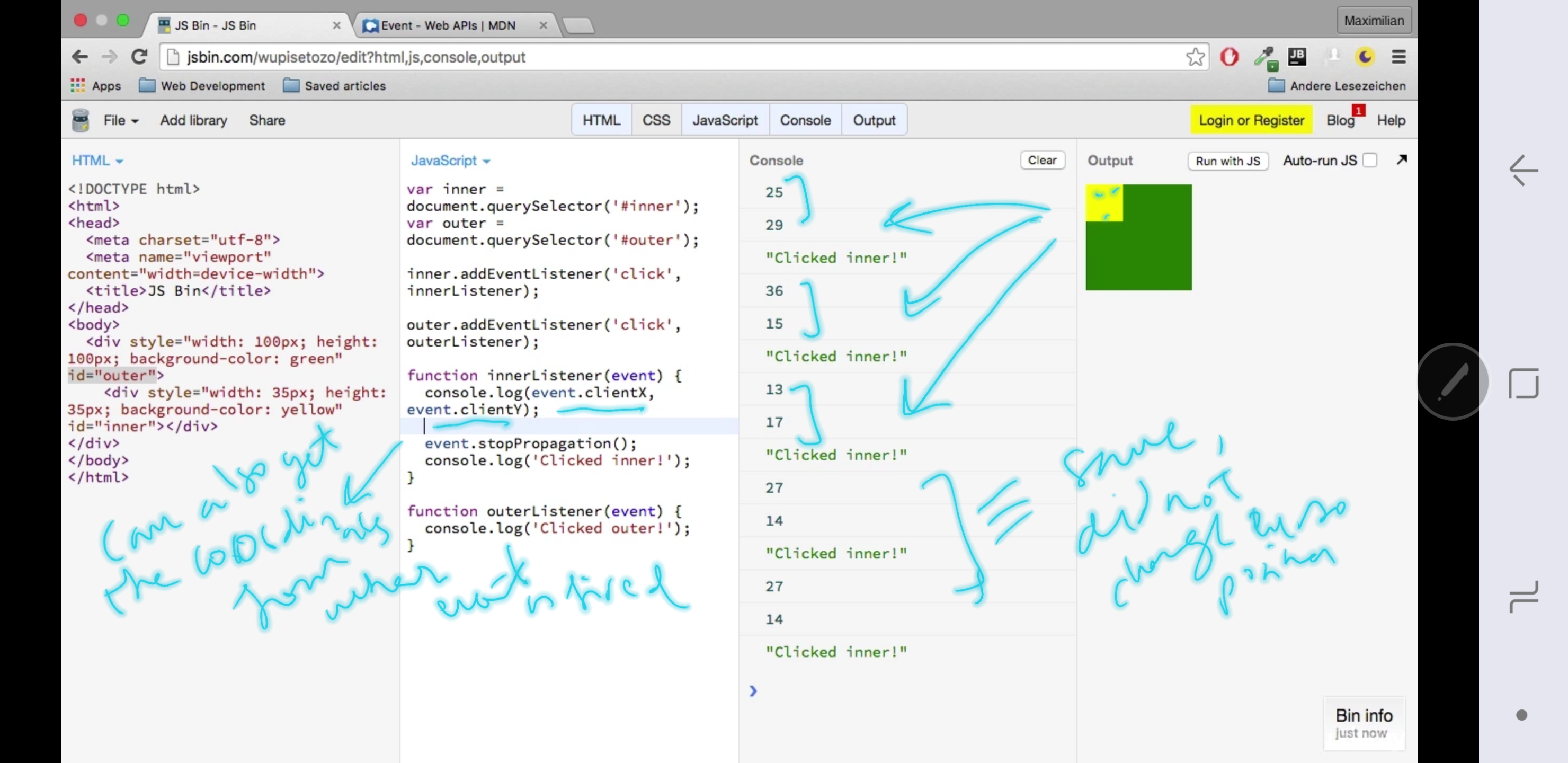
Task: Switch to the JS Bin browser tab
Action: click(246, 25)
